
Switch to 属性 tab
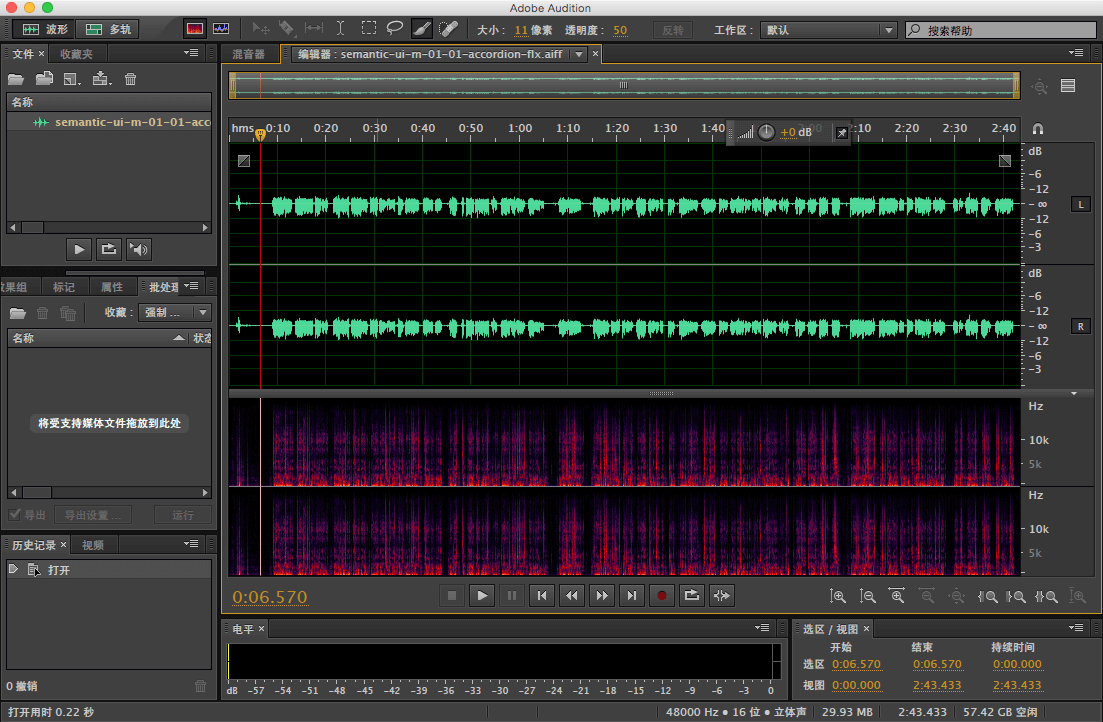tap(111, 287)
